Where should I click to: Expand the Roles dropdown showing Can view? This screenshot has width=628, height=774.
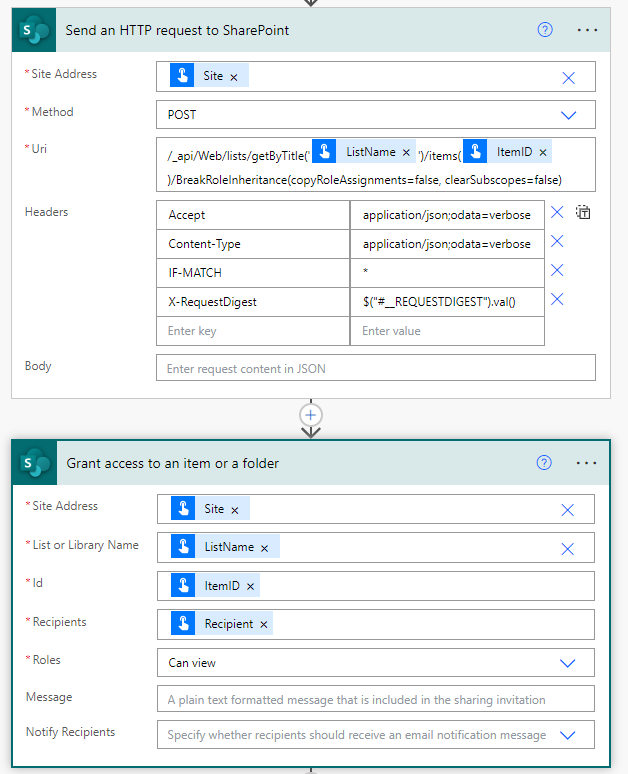coord(568,663)
